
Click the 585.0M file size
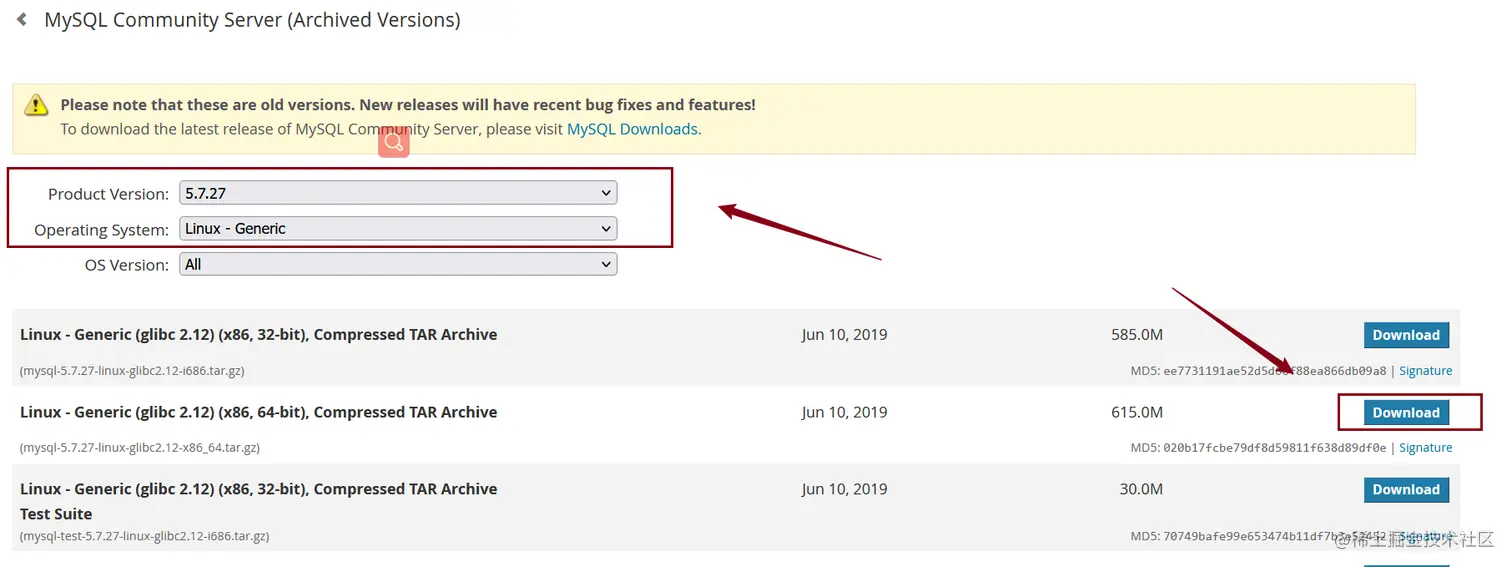[1137, 335]
